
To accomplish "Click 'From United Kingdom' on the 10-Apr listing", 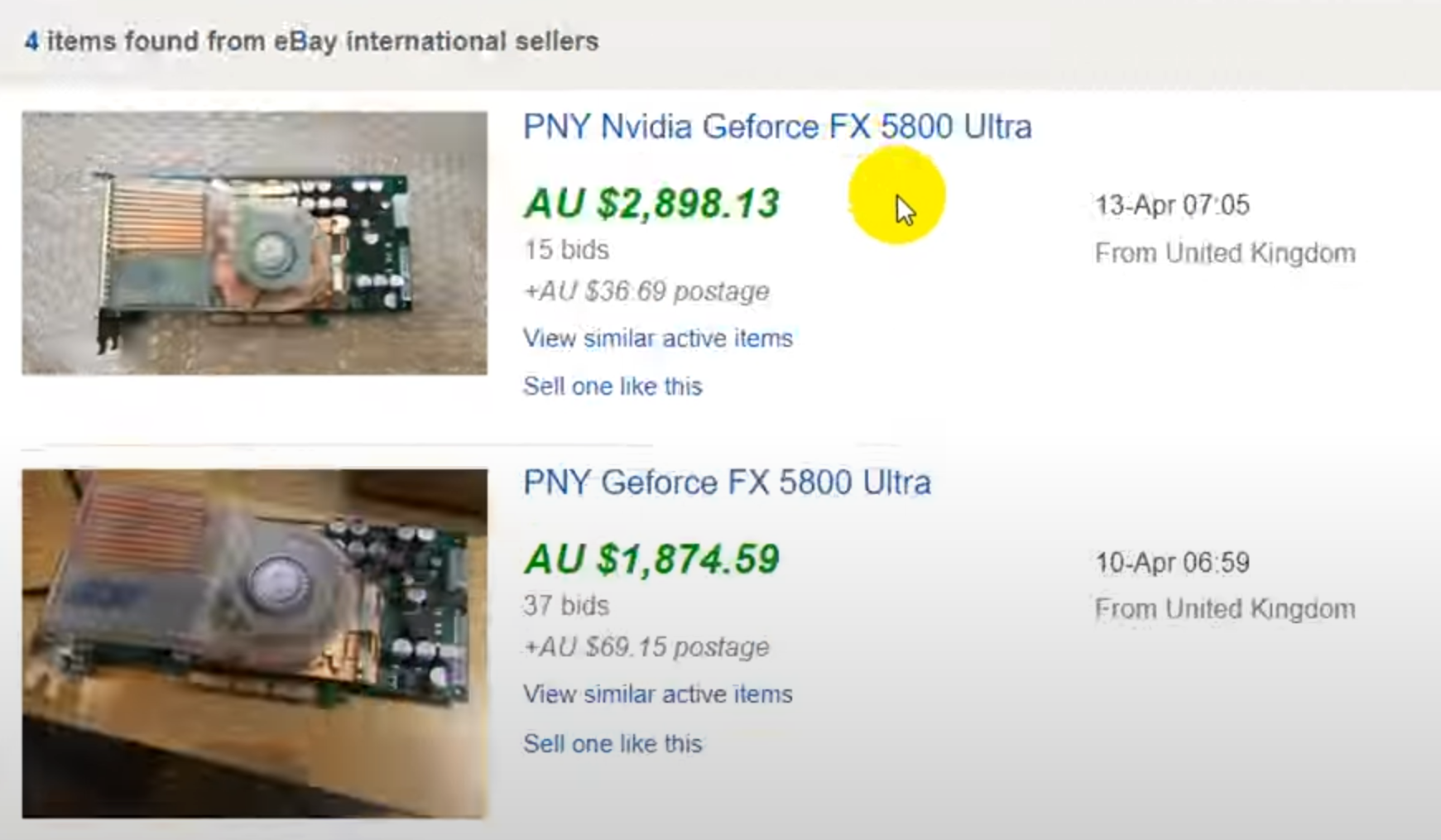I will pos(1225,610).
